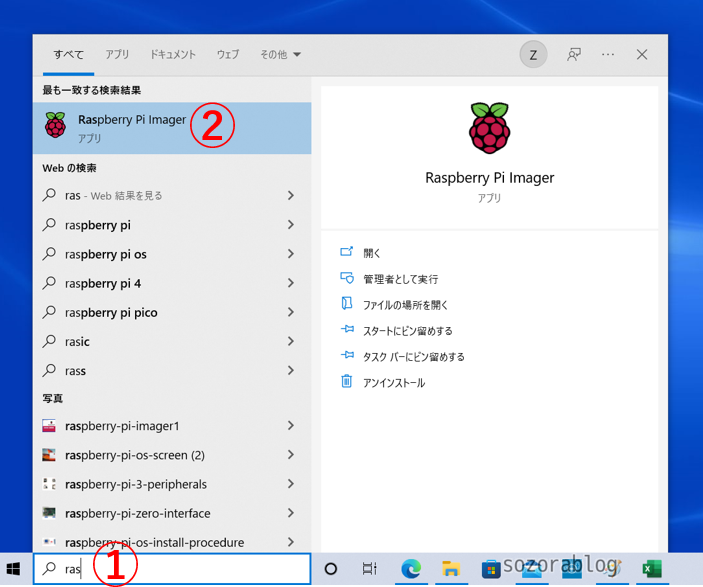Expand arrow for 'raspberry pi 4' suggestion
The width and height of the screenshot is (703, 587).
click(291, 283)
